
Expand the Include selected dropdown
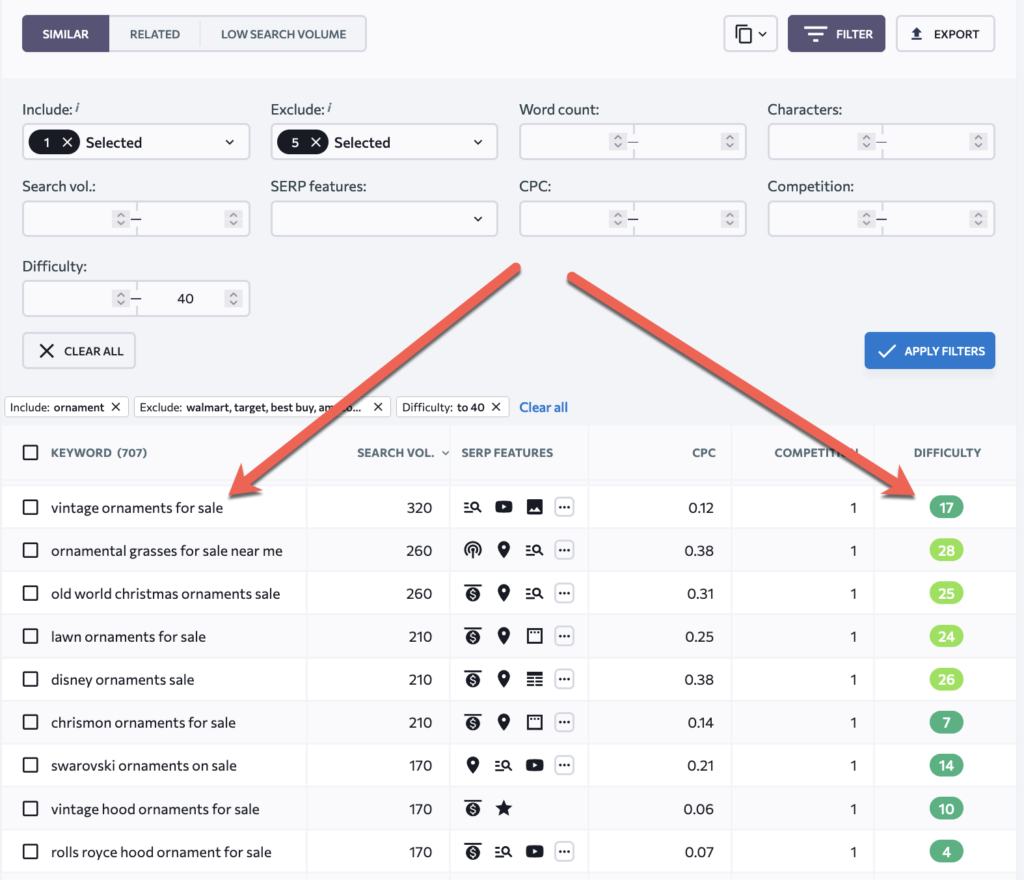[231, 143]
